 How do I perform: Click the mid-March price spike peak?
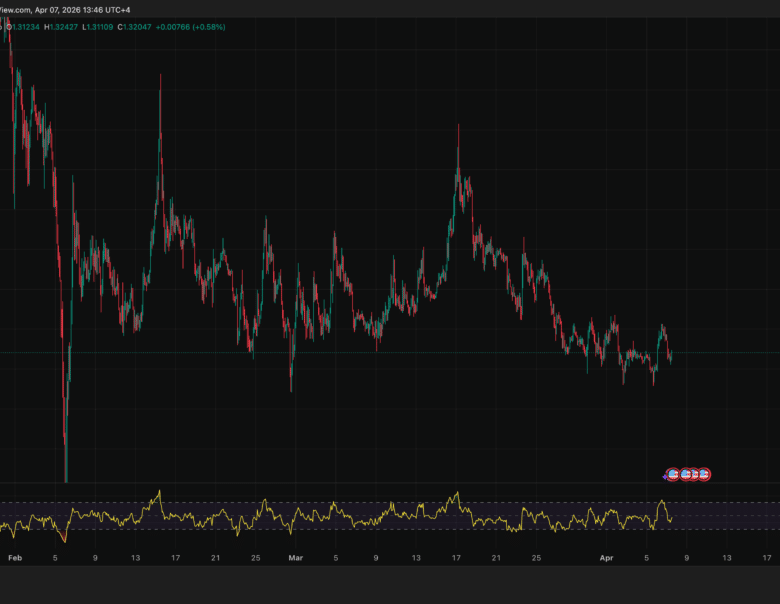coord(458,125)
